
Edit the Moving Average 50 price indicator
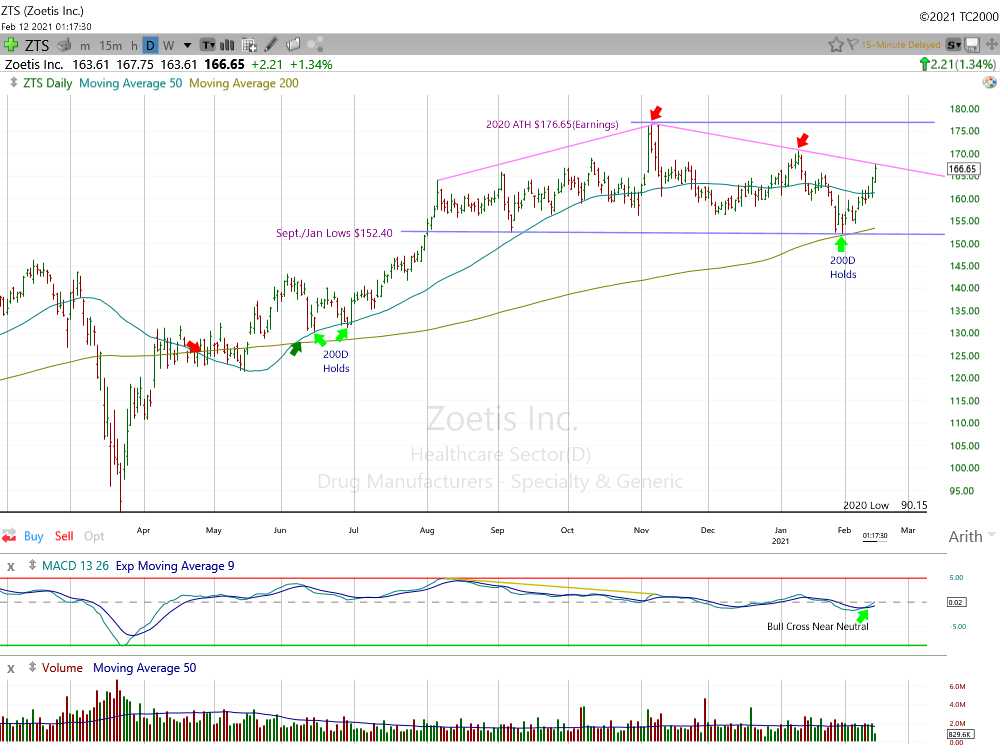[131, 84]
